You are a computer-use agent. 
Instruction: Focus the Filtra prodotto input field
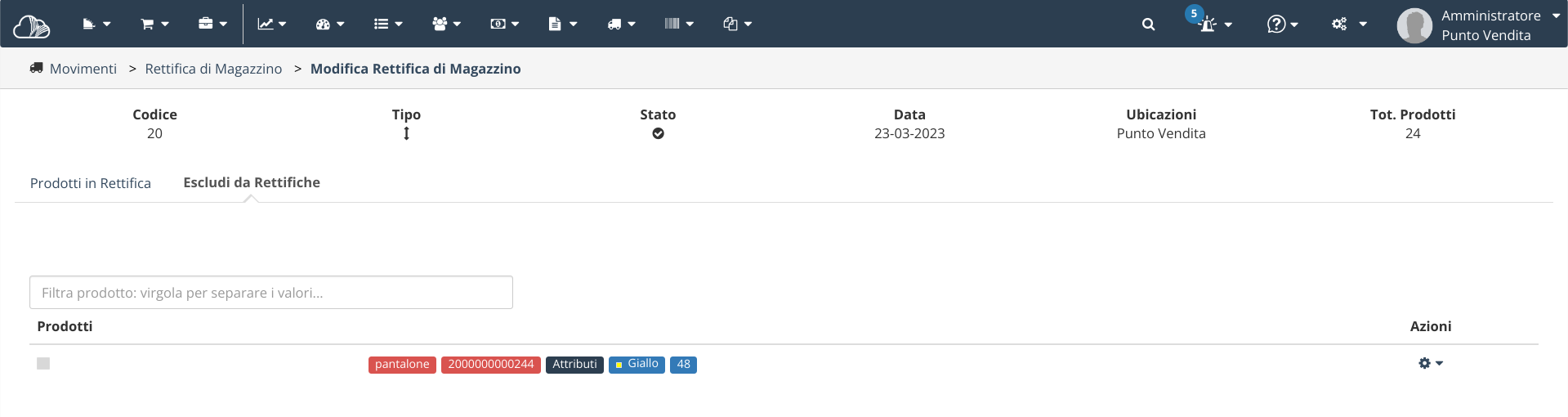coord(271,293)
